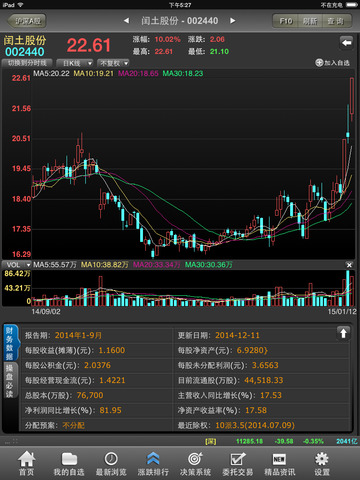Go back to 沪深A股 list

coord(27,21)
